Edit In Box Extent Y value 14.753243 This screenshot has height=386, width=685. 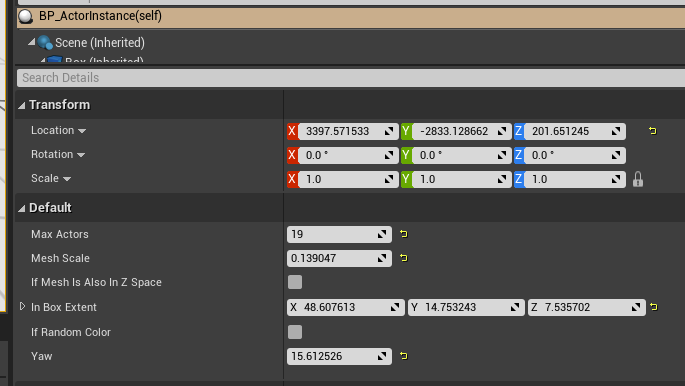pos(466,307)
